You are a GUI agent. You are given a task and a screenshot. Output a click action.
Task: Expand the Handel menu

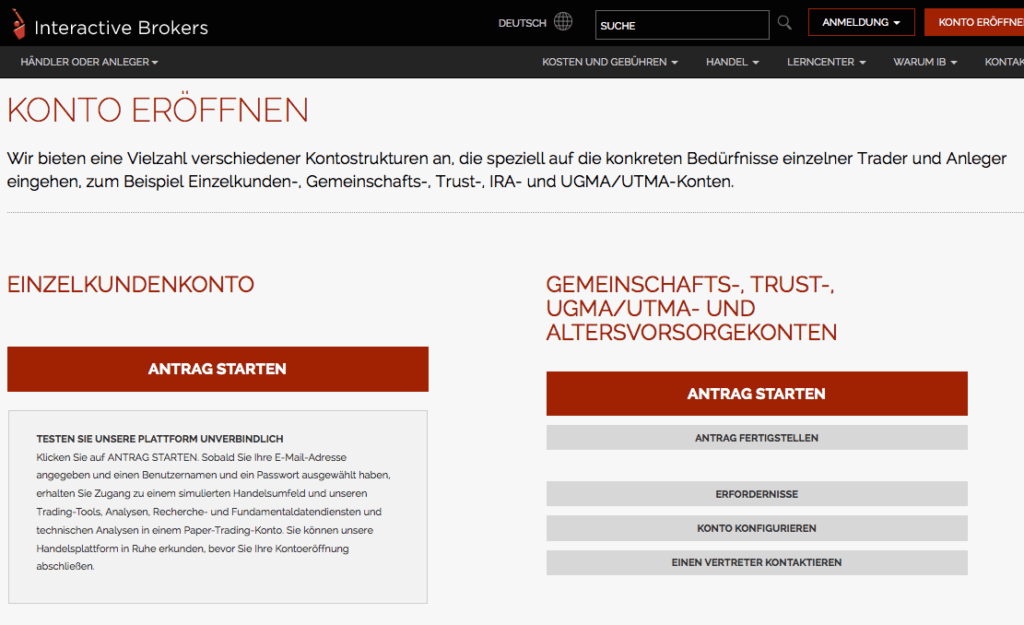point(732,62)
